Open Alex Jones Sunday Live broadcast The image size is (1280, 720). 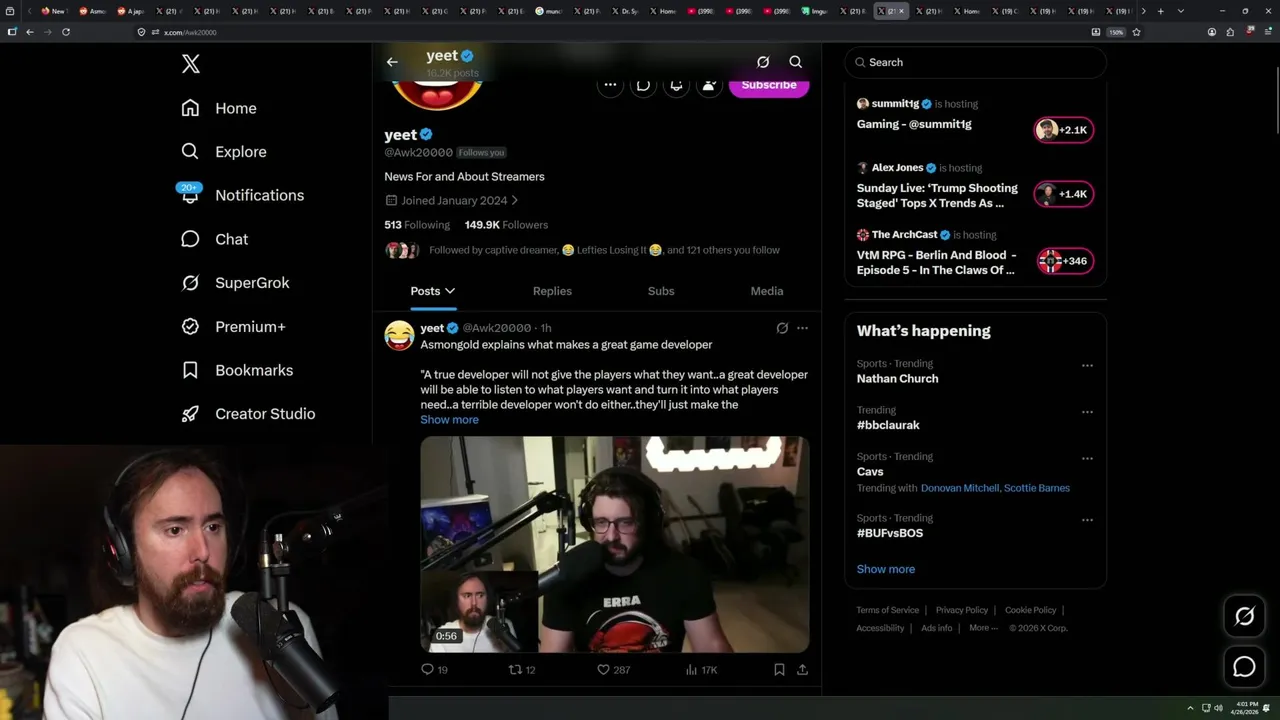point(937,195)
